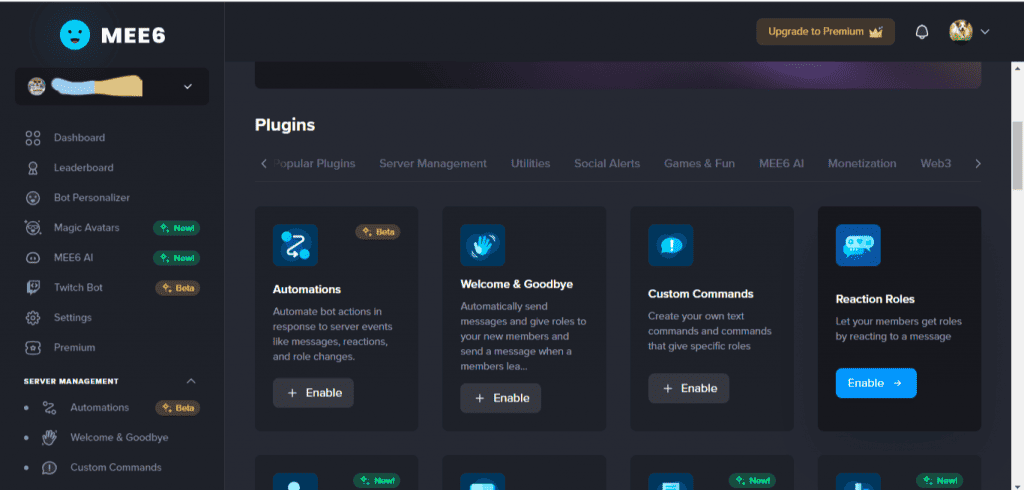Viewport: 1024px width, 490px height.
Task: Click the Reaction Roles card title
Action: pos(875,299)
